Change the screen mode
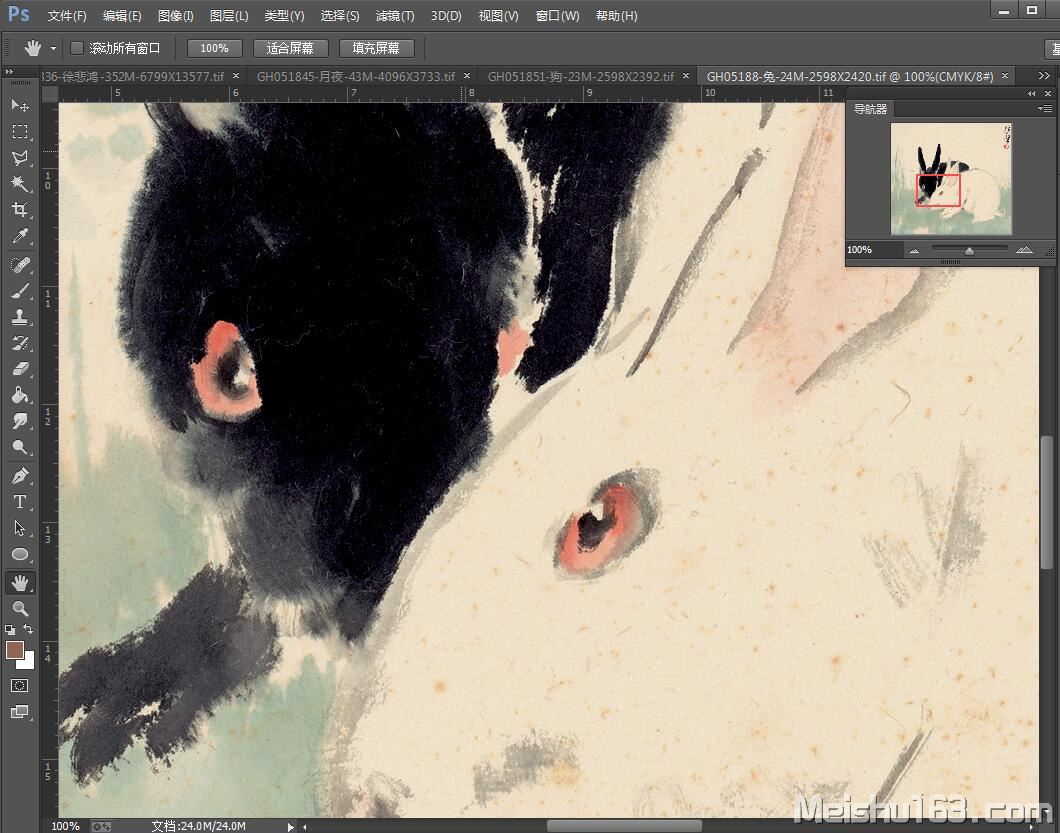The width and height of the screenshot is (1060, 833). (20, 711)
